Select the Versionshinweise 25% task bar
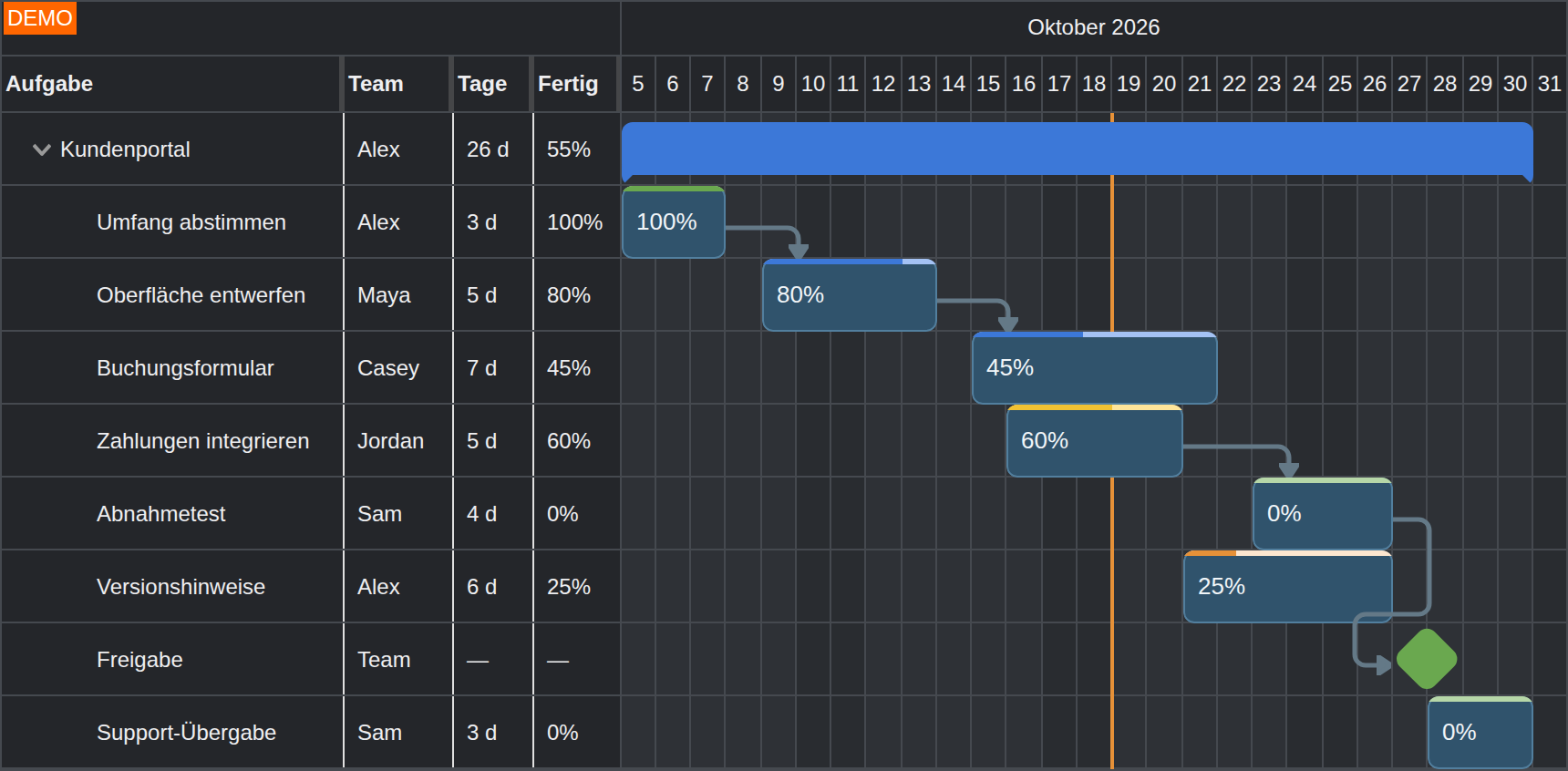 1287,587
